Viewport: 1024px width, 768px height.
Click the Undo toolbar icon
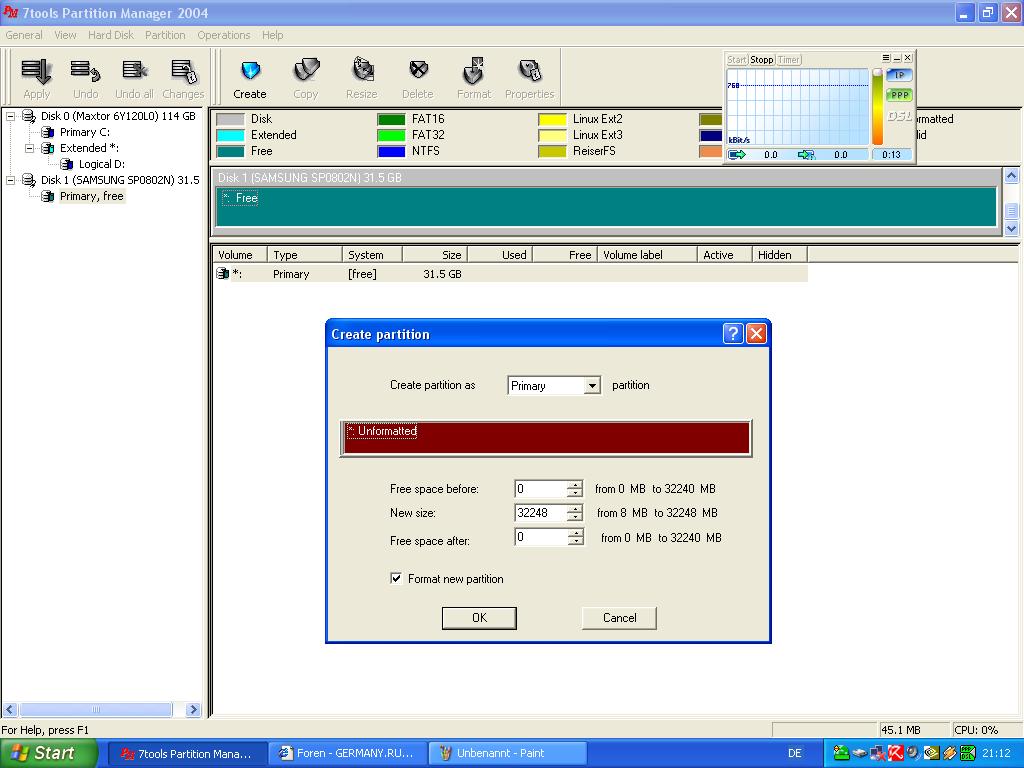[86, 71]
